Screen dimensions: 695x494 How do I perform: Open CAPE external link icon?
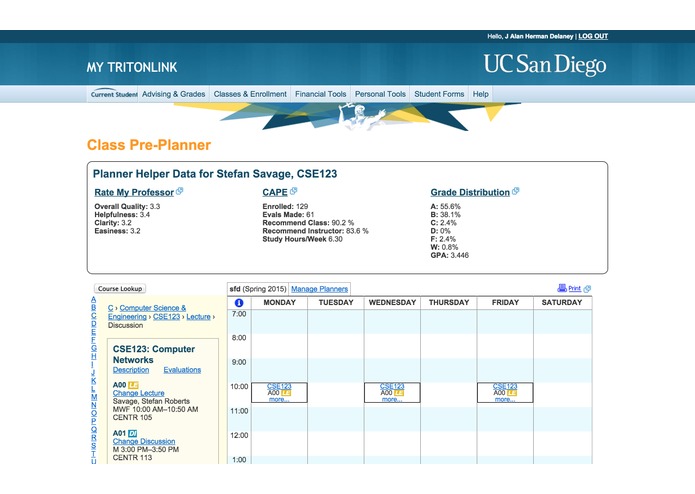pyautogui.click(x=293, y=191)
